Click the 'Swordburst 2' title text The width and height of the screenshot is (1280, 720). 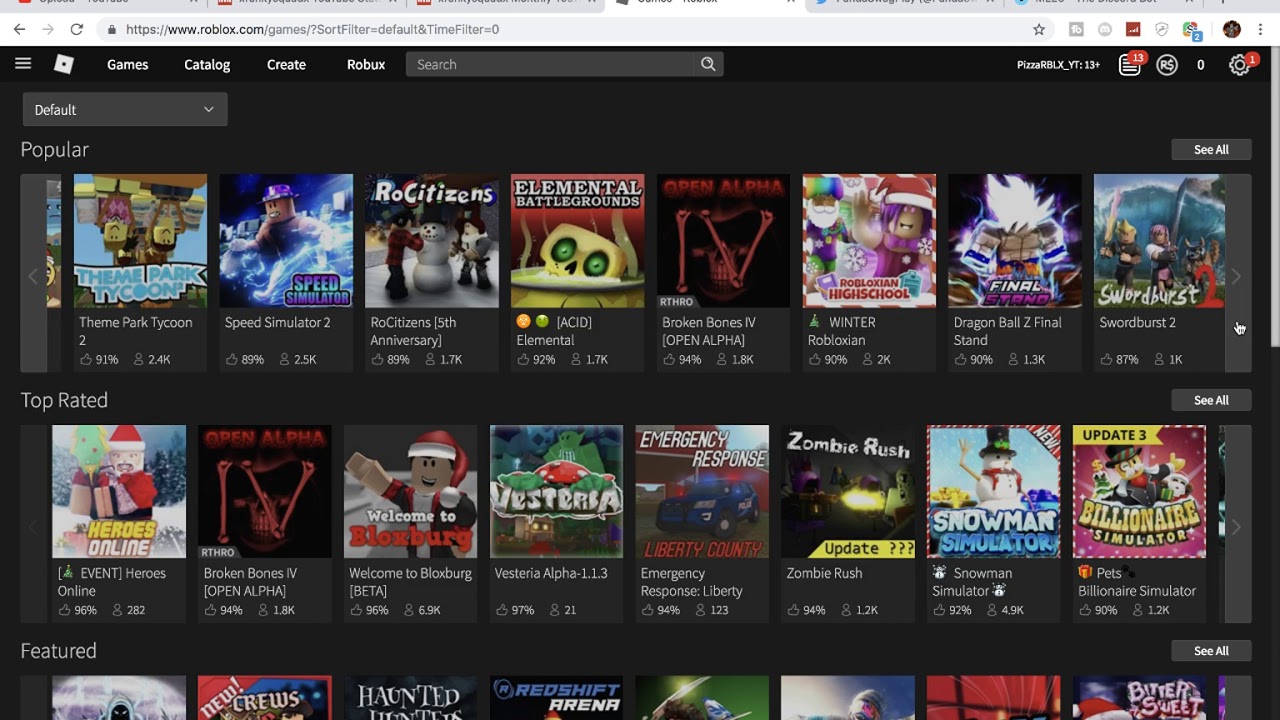(1138, 322)
